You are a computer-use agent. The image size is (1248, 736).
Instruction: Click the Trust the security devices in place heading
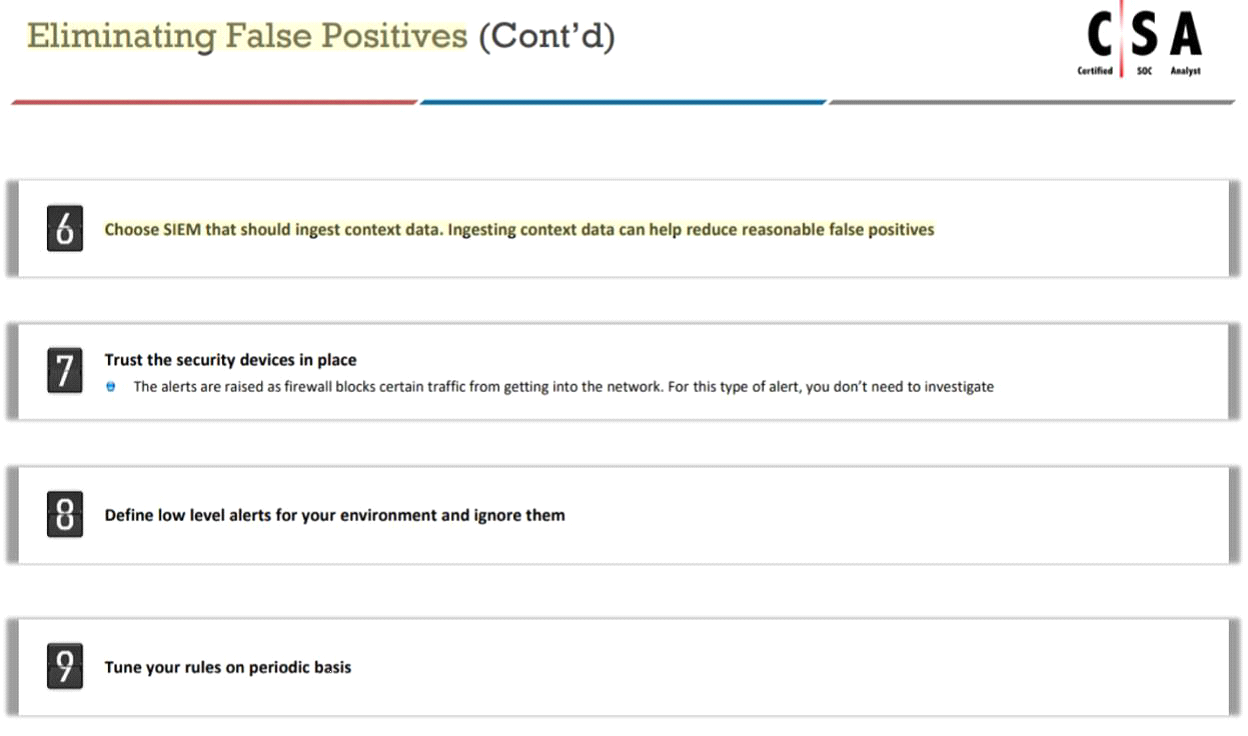point(230,360)
